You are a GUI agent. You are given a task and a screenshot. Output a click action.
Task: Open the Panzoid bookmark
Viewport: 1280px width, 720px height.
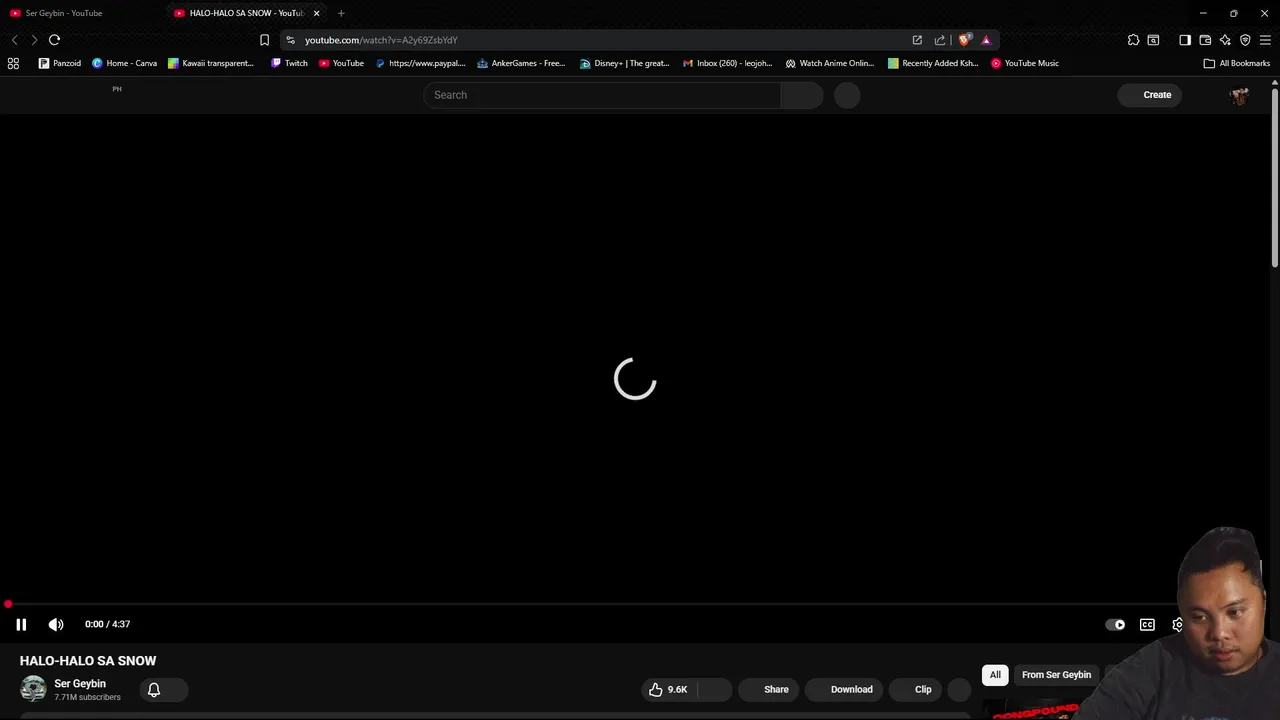click(x=60, y=63)
